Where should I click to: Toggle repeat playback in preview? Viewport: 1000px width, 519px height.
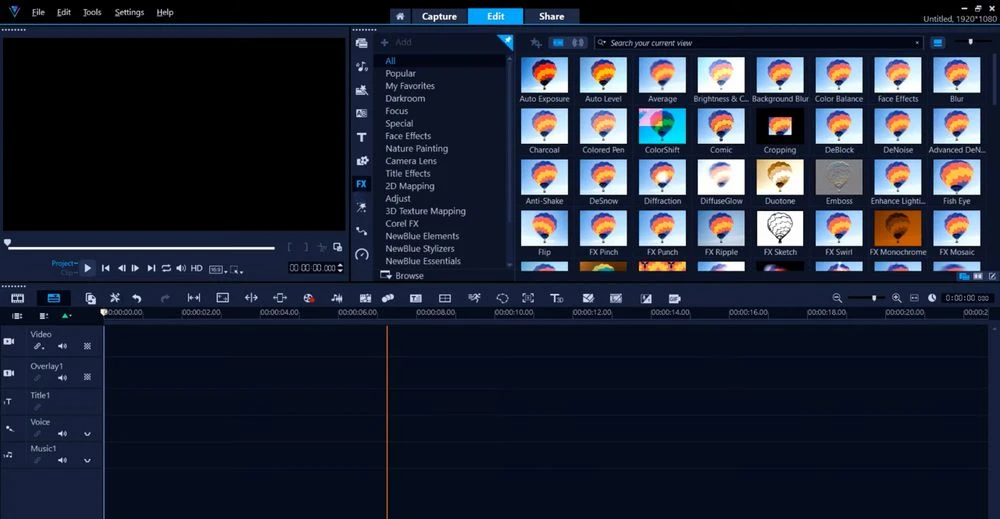tap(166, 268)
